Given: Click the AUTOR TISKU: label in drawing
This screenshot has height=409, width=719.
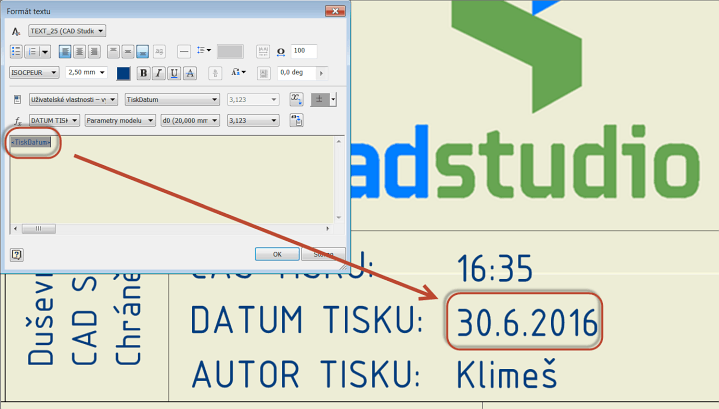Looking at the screenshot, I should click(x=306, y=375).
